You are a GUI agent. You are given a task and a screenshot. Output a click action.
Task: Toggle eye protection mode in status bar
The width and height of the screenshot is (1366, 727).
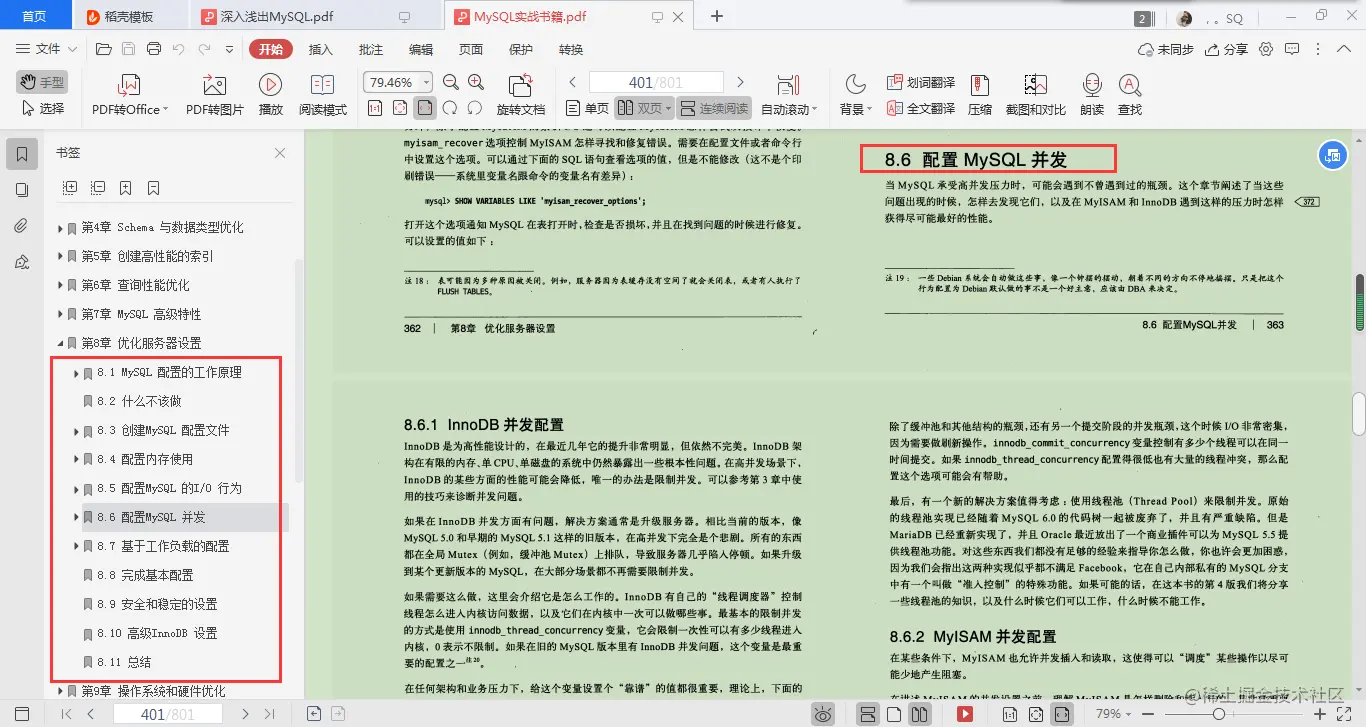coord(823,714)
